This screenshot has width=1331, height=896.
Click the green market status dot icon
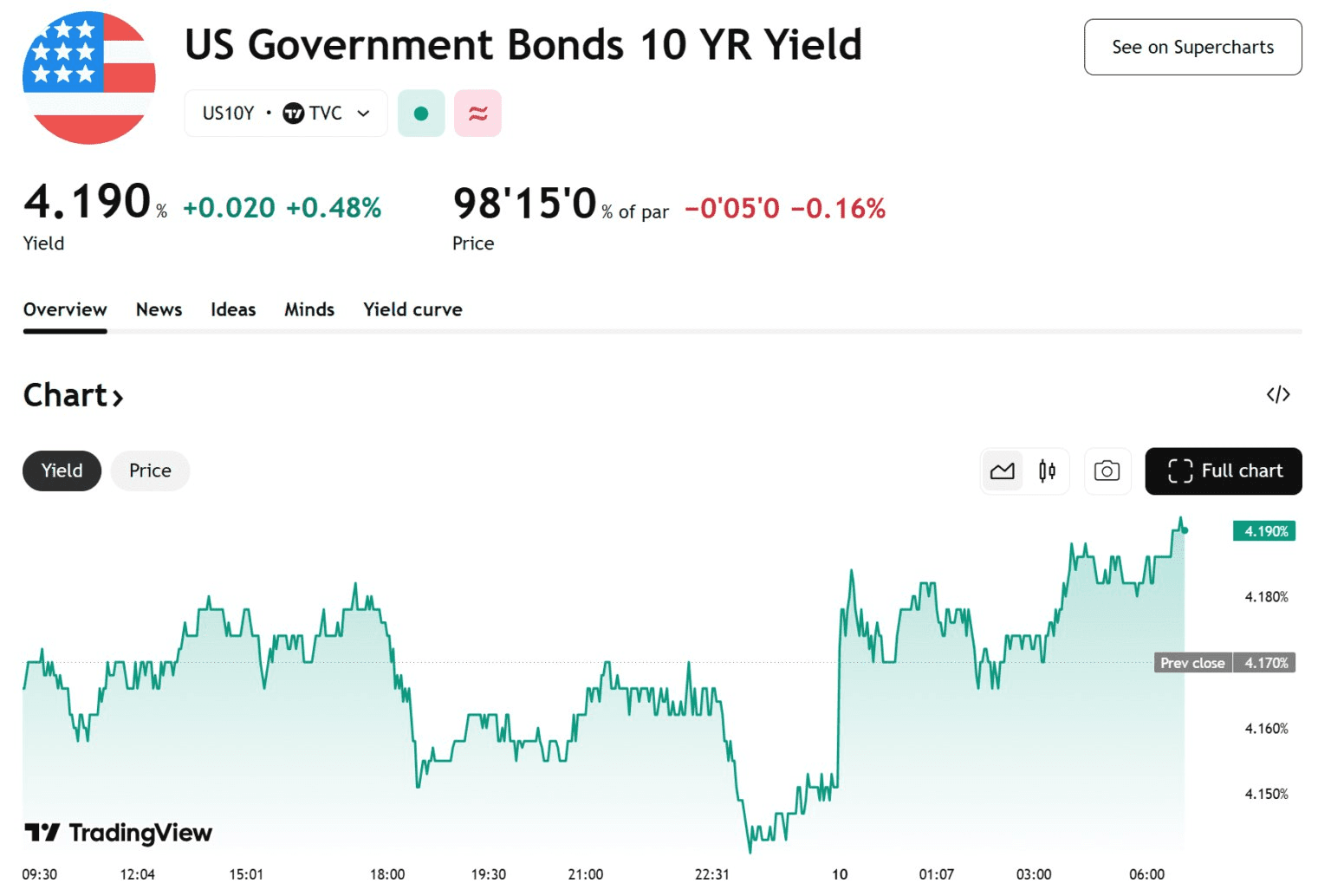pos(421,114)
